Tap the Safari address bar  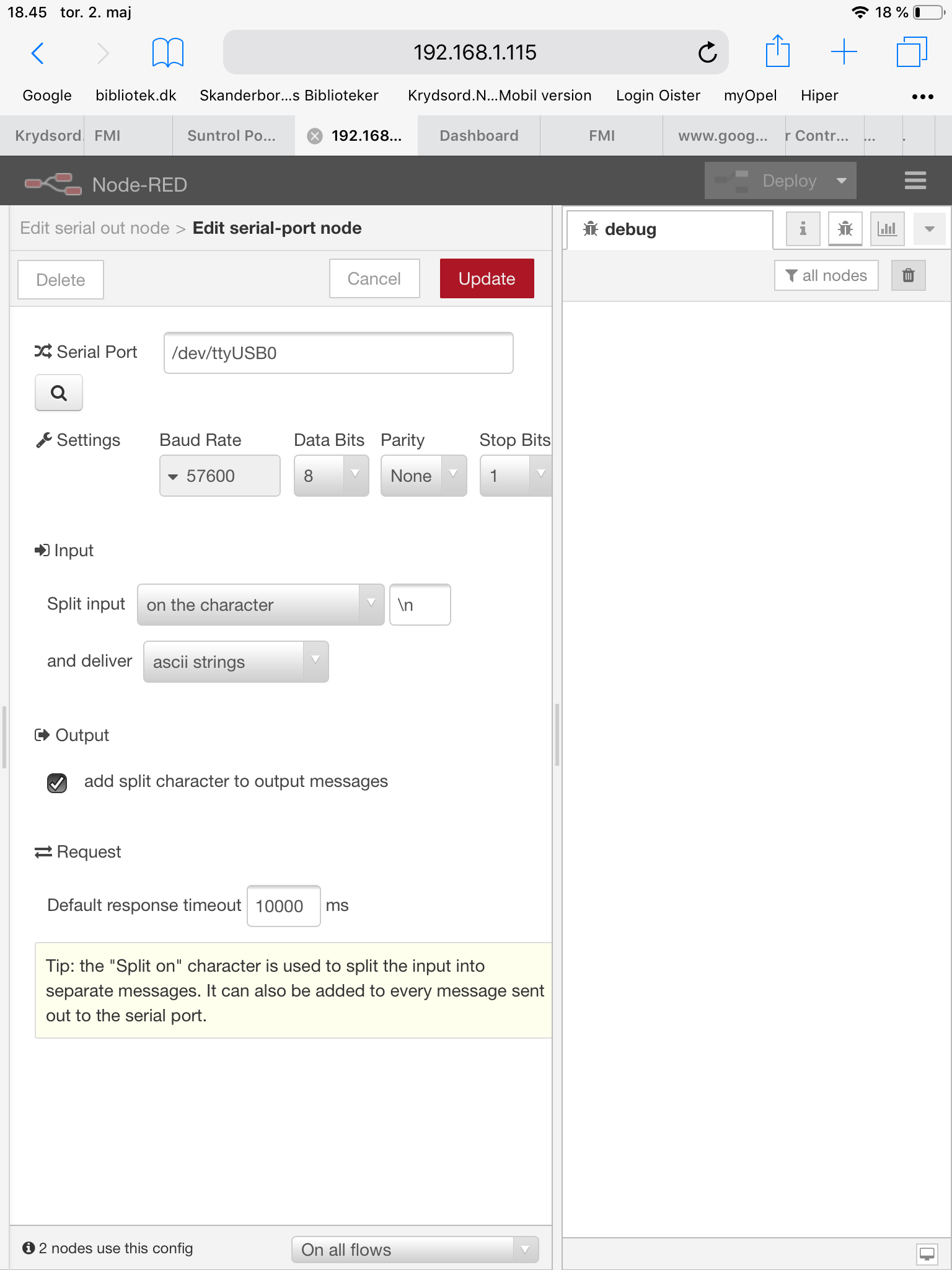(x=475, y=52)
